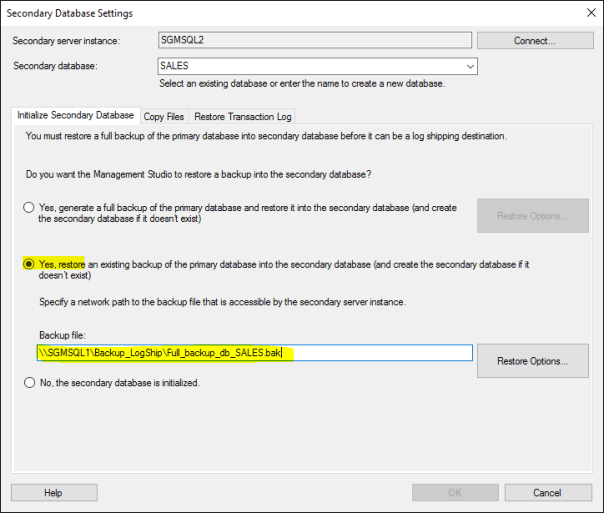
Task: Click 'Specify a network path' instruction text
Action: pyautogui.click(x=222, y=302)
